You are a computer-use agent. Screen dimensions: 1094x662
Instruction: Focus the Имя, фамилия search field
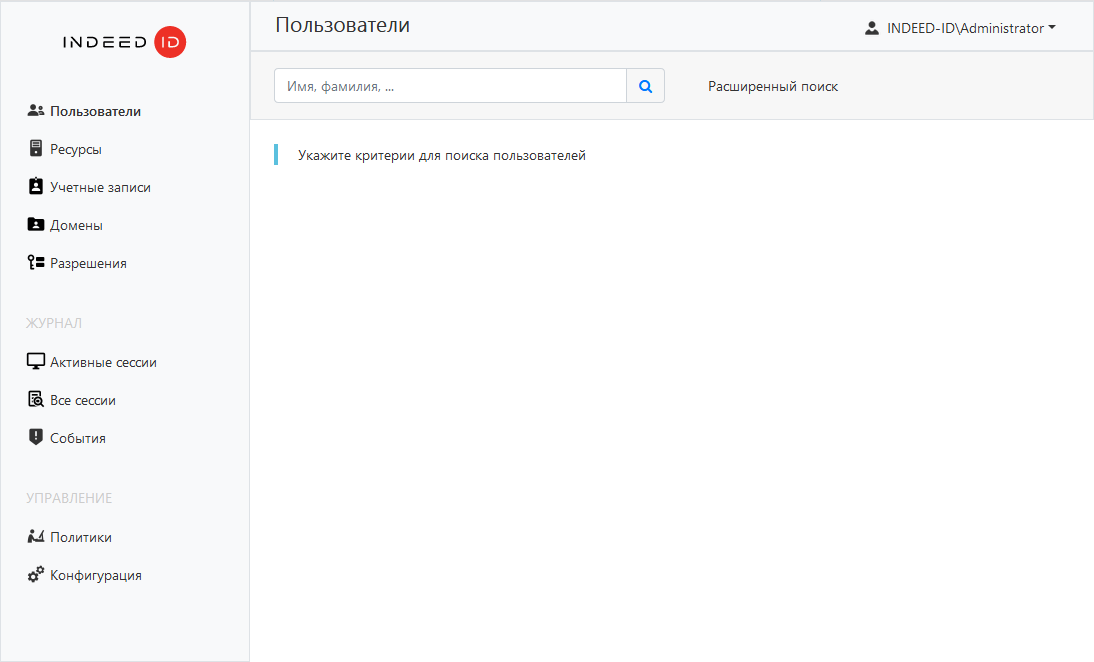(450, 87)
